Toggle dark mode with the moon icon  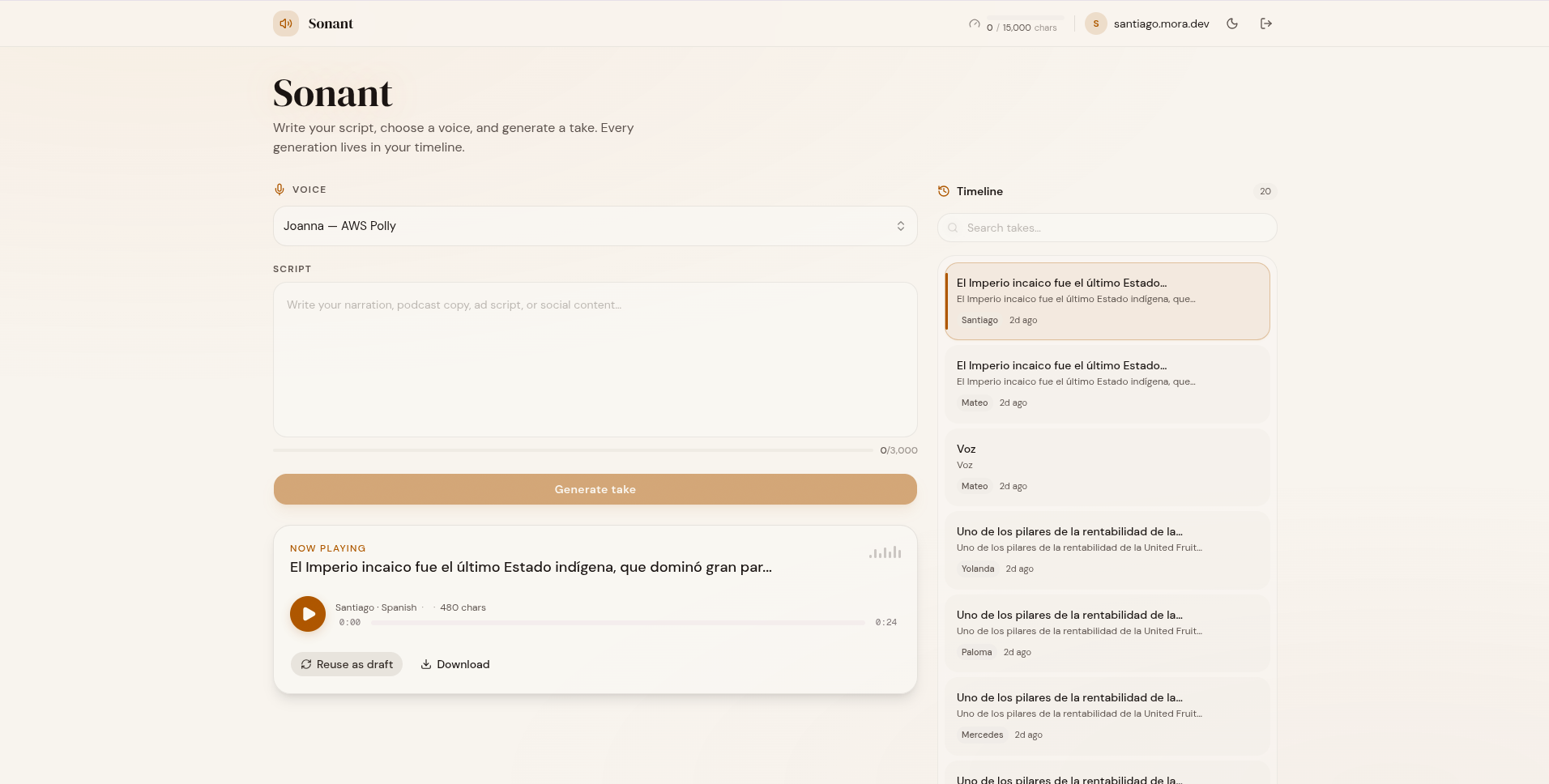point(1232,23)
